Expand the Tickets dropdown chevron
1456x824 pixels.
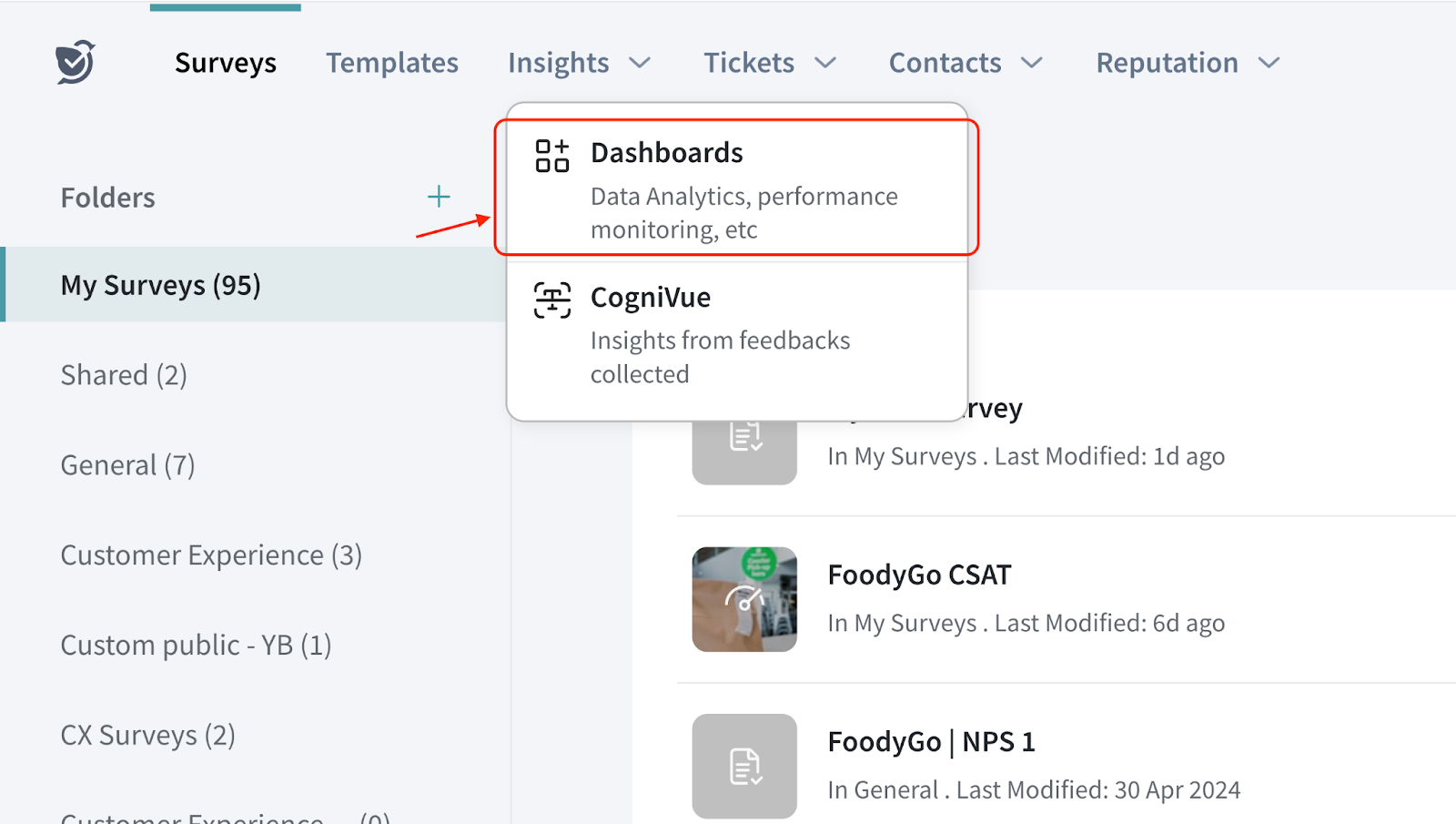[x=825, y=63]
